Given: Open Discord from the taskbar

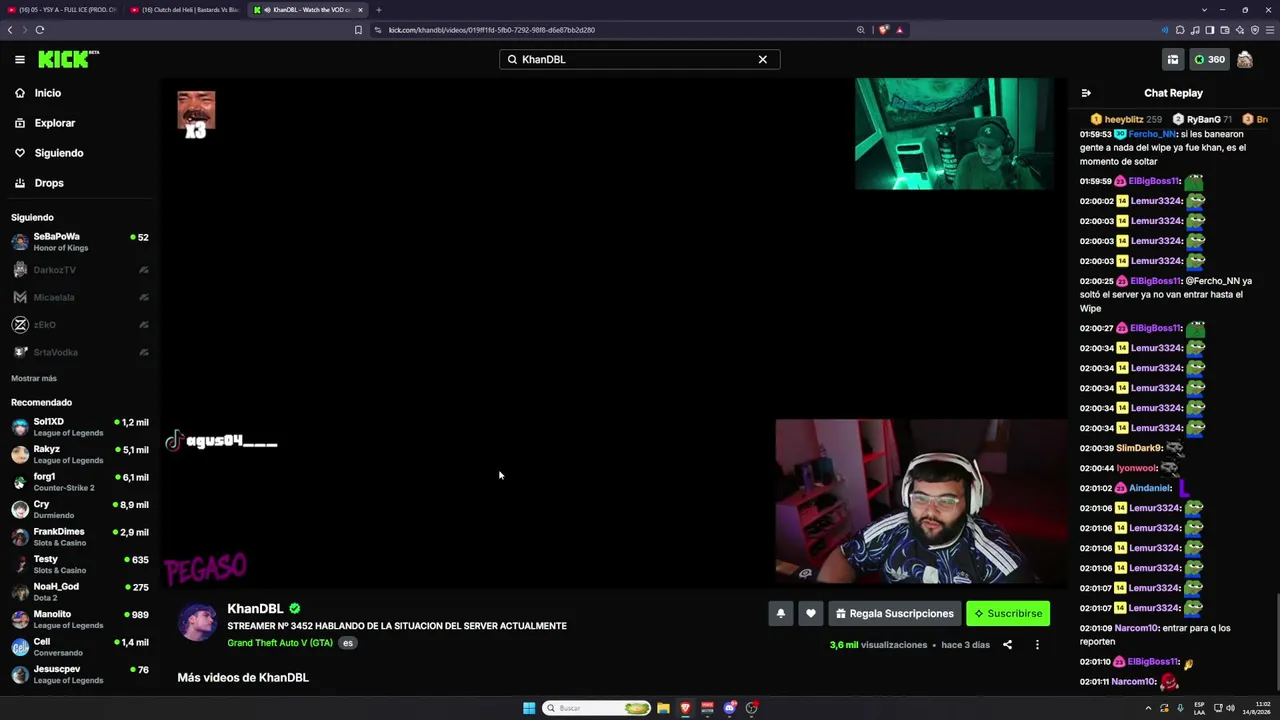Looking at the screenshot, I should coord(730,708).
